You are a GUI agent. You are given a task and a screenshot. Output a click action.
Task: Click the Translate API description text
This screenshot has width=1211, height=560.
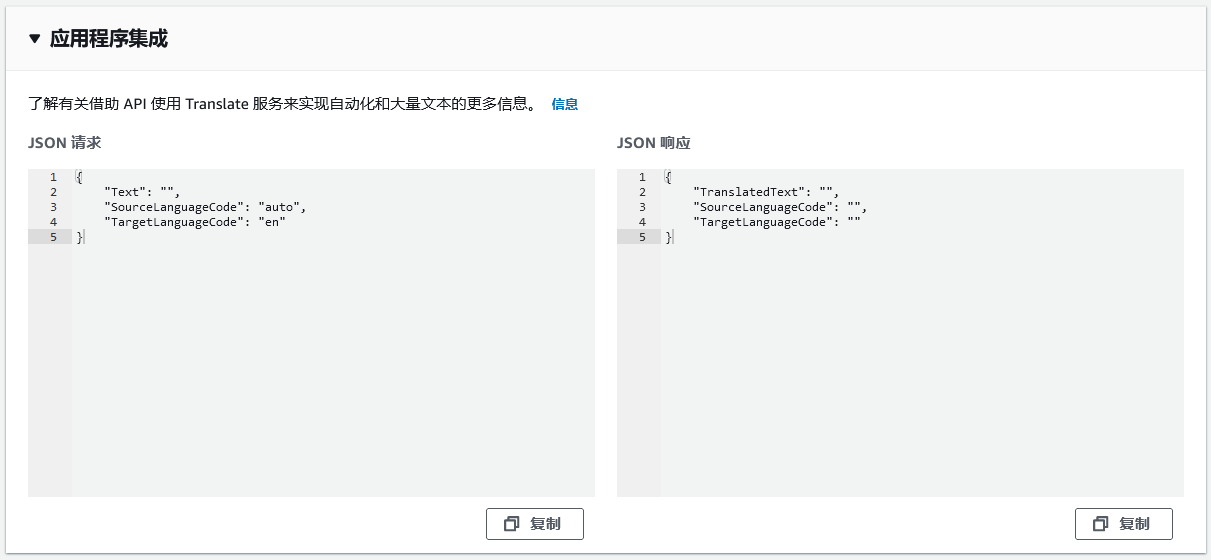click(283, 104)
